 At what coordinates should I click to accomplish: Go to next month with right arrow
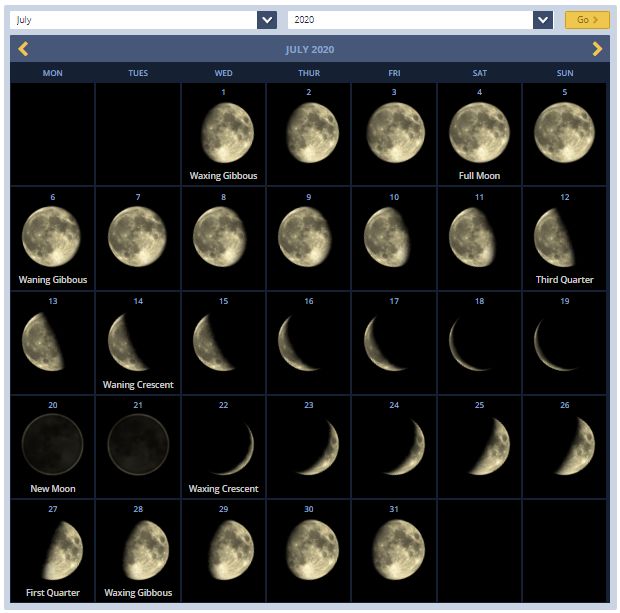pyautogui.click(x=597, y=49)
